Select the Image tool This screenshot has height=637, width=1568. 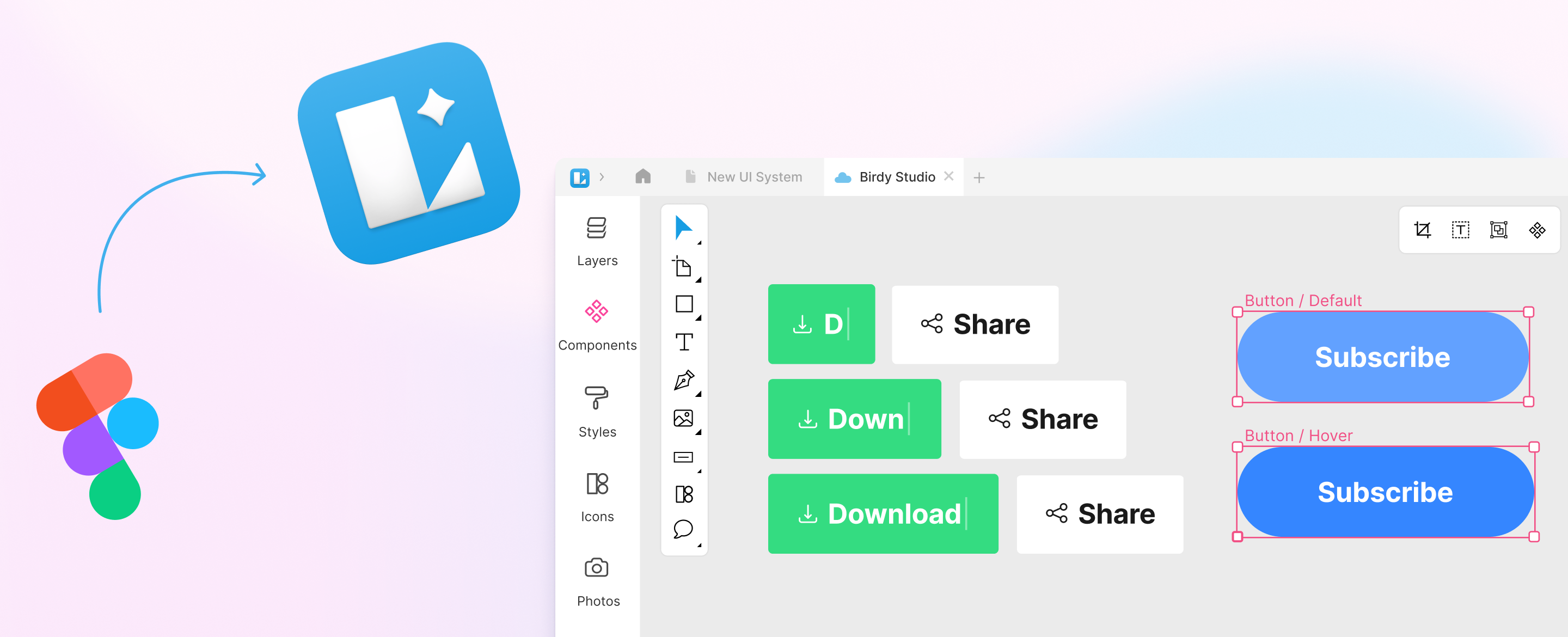[684, 418]
